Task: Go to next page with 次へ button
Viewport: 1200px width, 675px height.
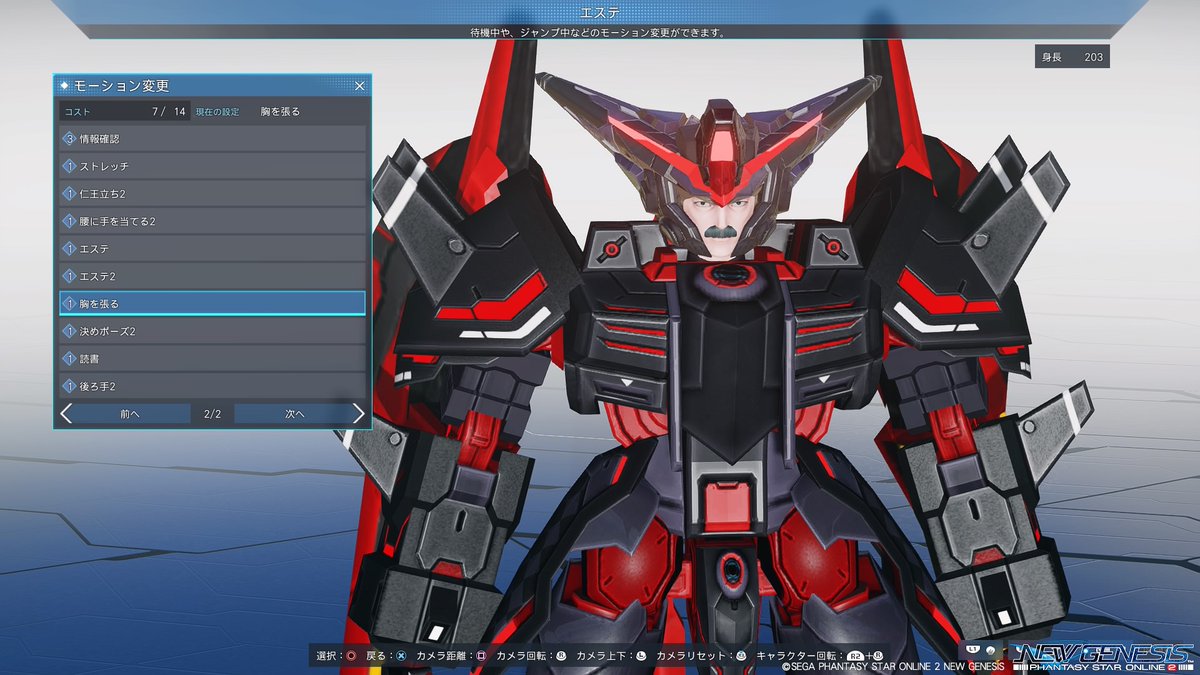Action: click(294, 413)
